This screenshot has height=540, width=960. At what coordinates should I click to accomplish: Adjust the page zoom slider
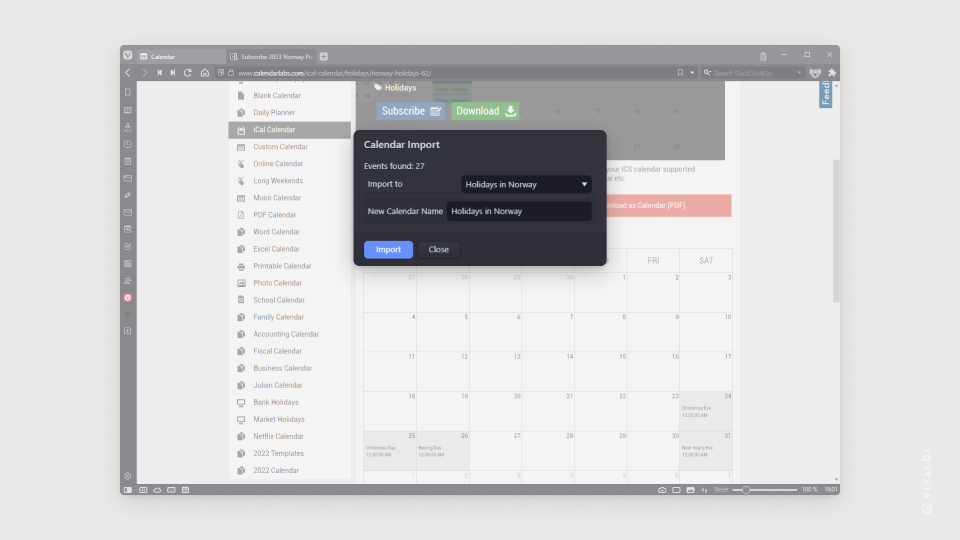pos(765,490)
